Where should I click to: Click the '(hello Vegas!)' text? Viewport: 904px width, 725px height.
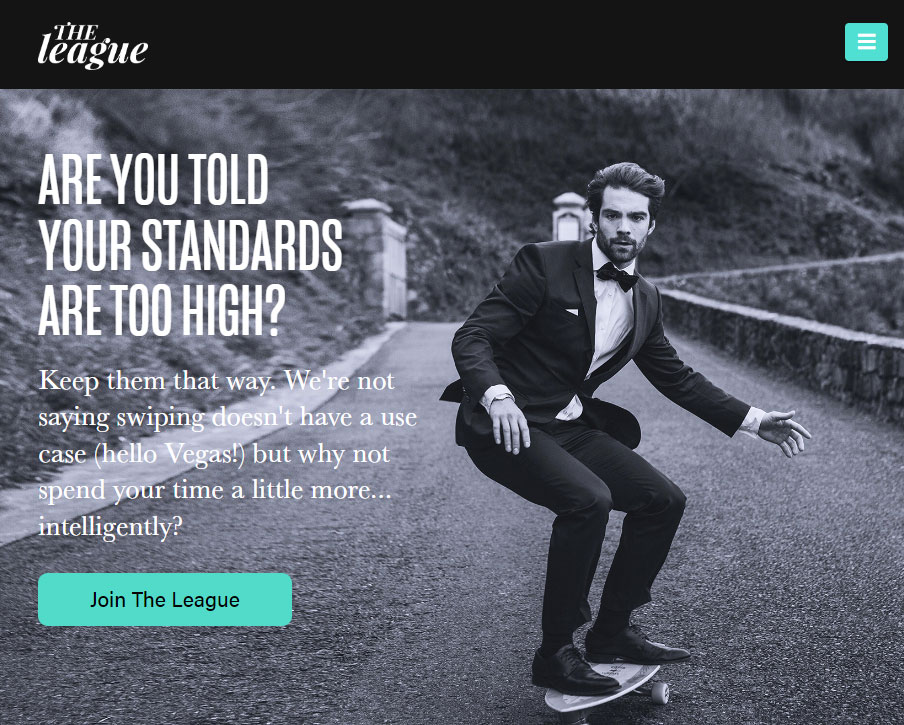click(170, 454)
